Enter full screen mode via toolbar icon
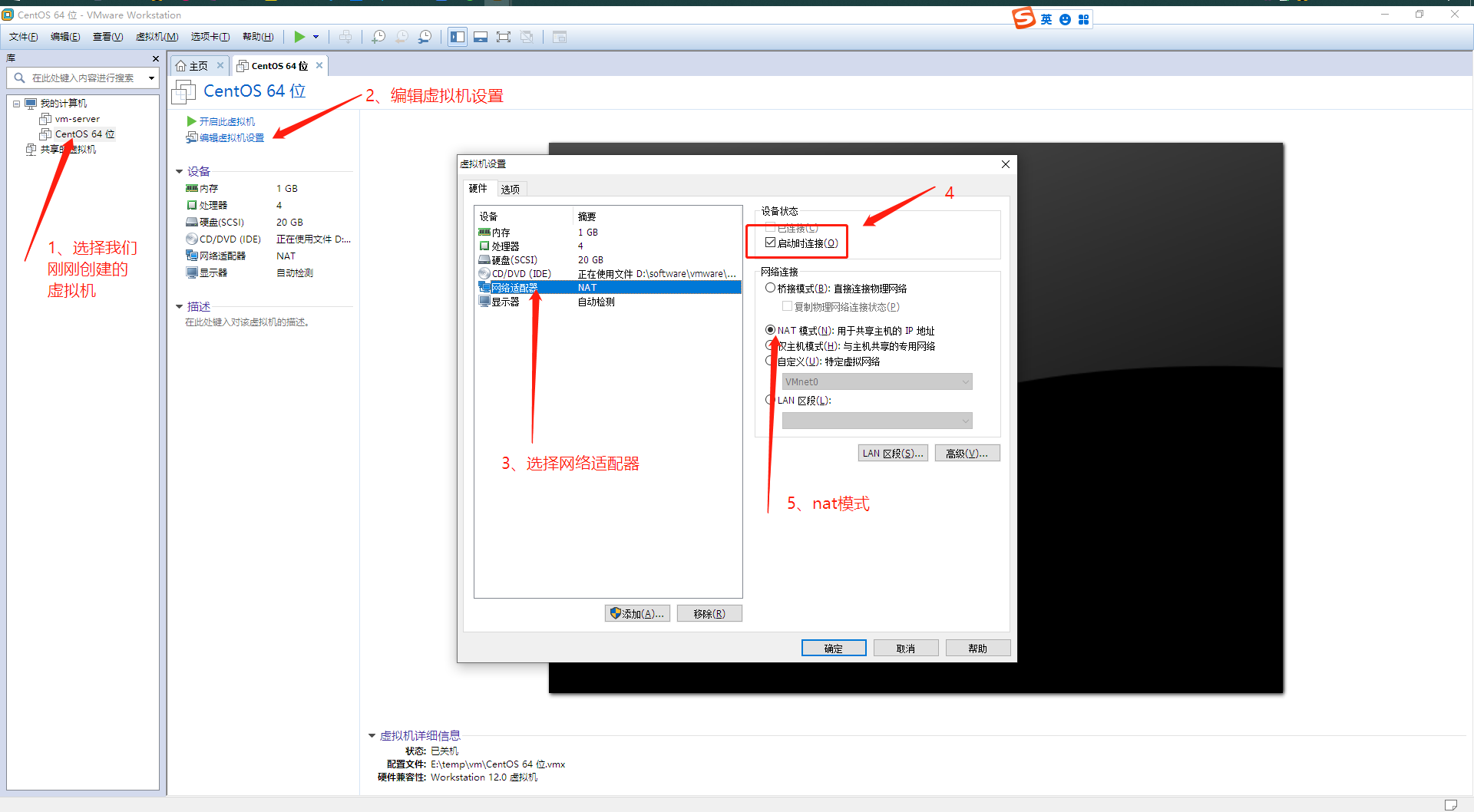Viewport: 1474px width, 812px height. [x=504, y=36]
